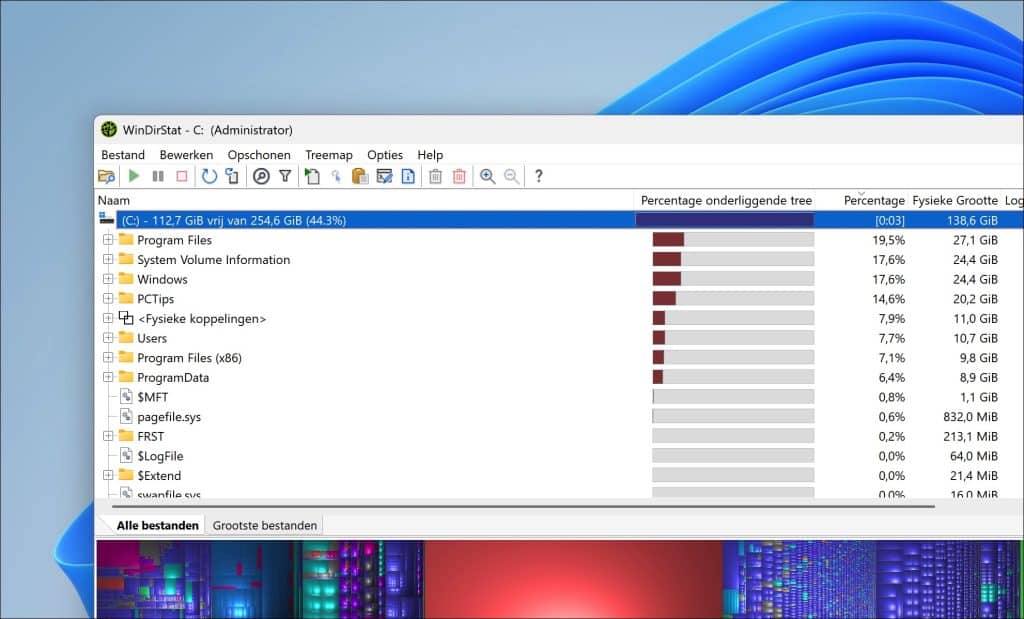Click the 213,1 MiB size value
The height and width of the screenshot is (619, 1024).
click(970, 436)
